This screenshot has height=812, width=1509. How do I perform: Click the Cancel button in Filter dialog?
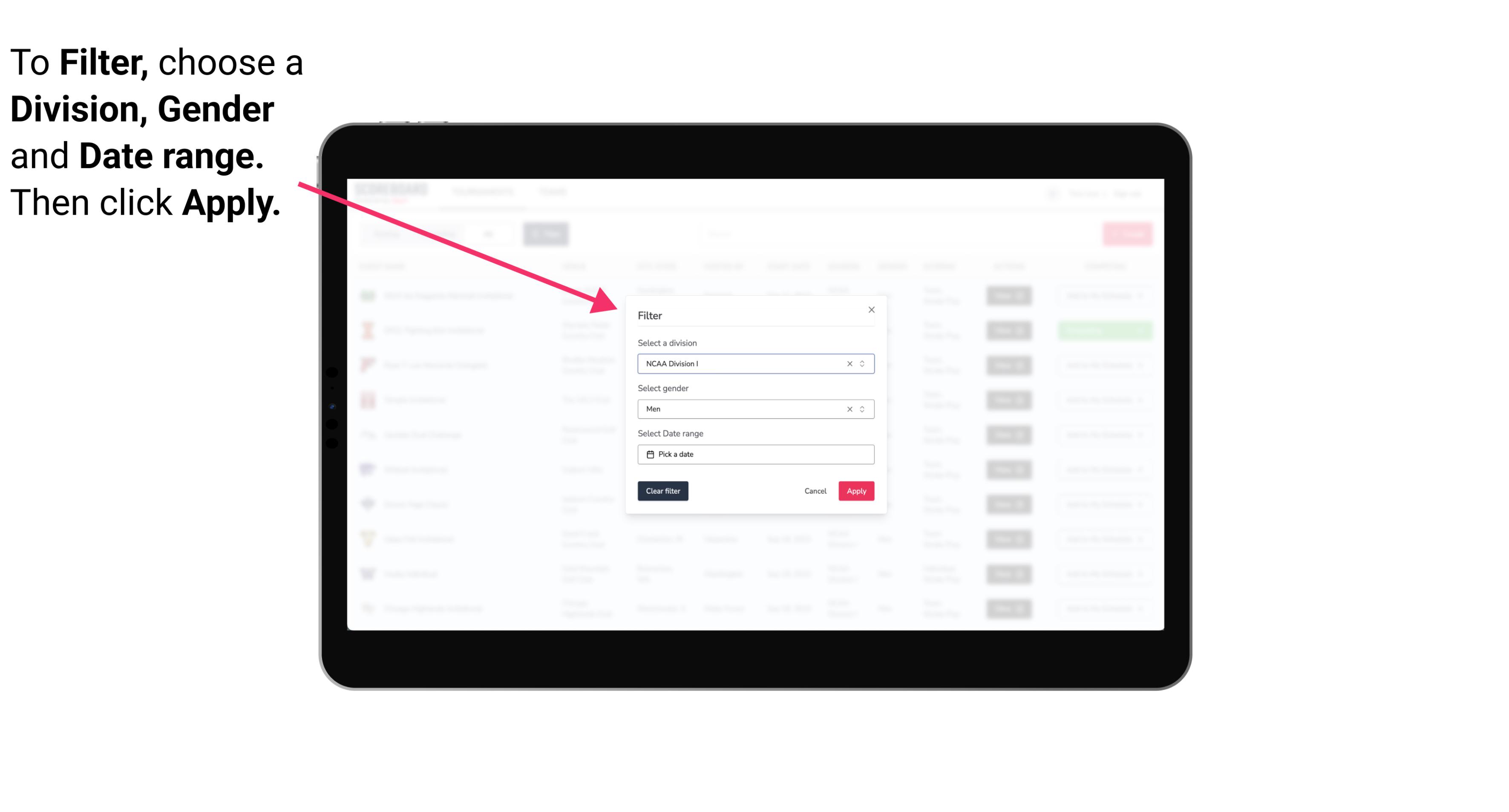pyautogui.click(x=816, y=491)
